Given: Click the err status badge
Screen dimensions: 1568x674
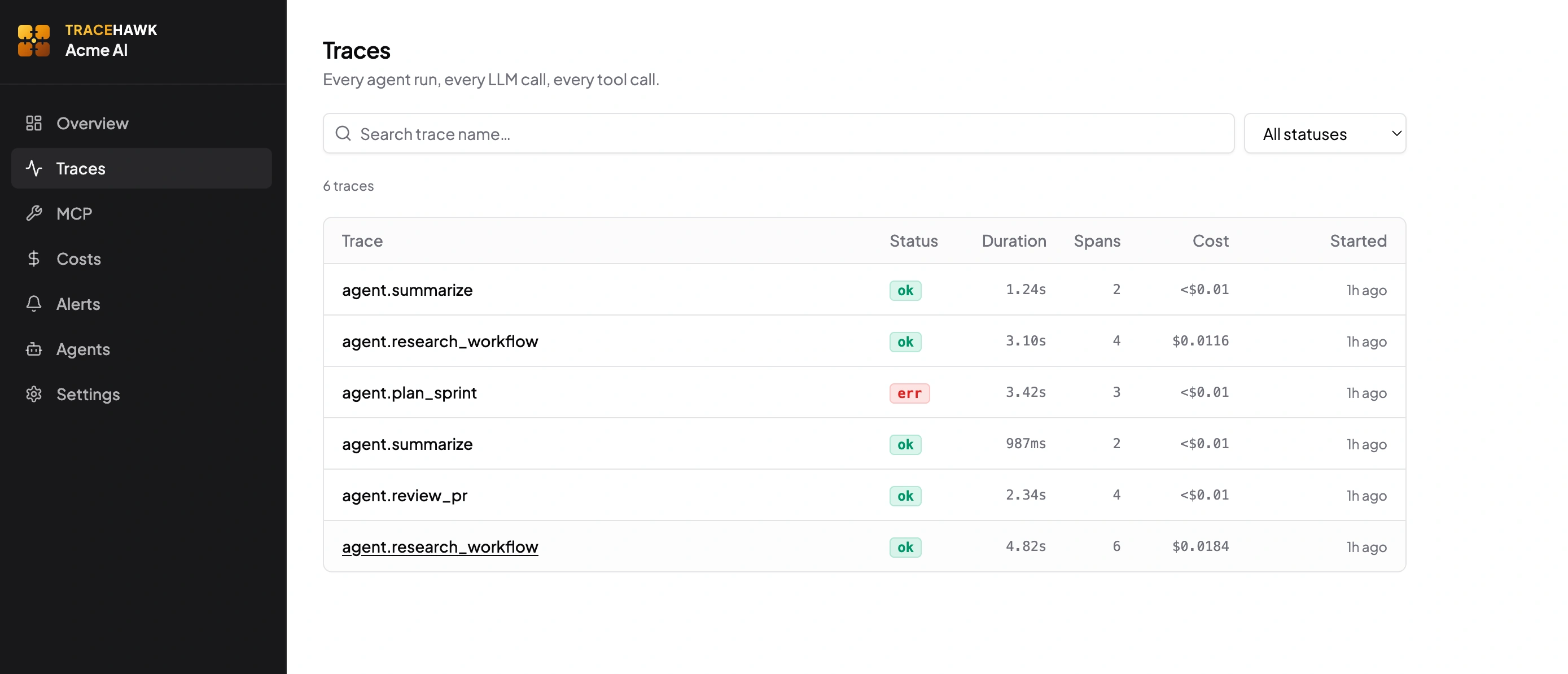Looking at the screenshot, I should 909,393.
